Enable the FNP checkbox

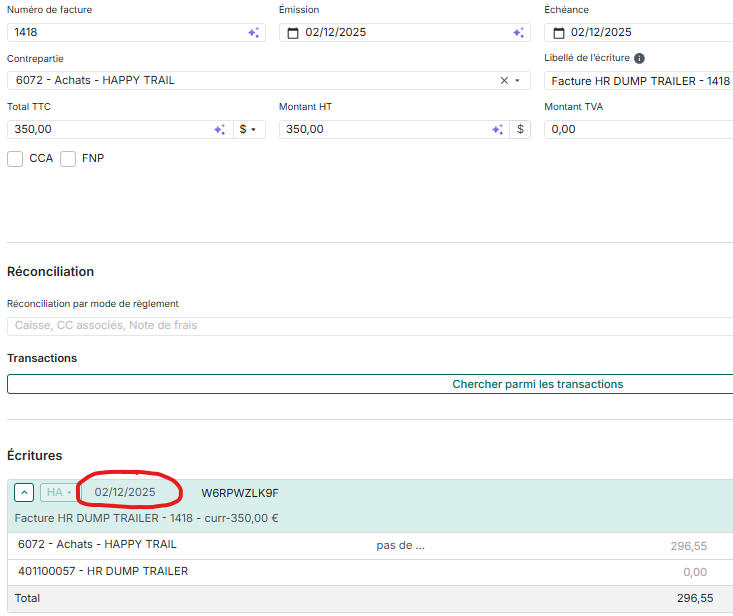(x=68, y=159)
